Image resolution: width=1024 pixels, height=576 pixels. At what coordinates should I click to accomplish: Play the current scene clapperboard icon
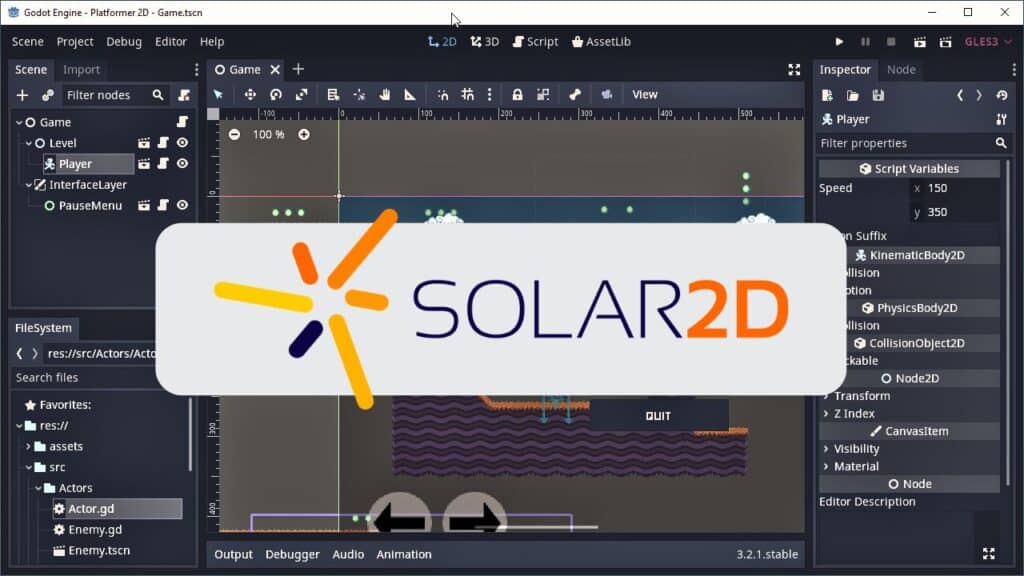920,42
